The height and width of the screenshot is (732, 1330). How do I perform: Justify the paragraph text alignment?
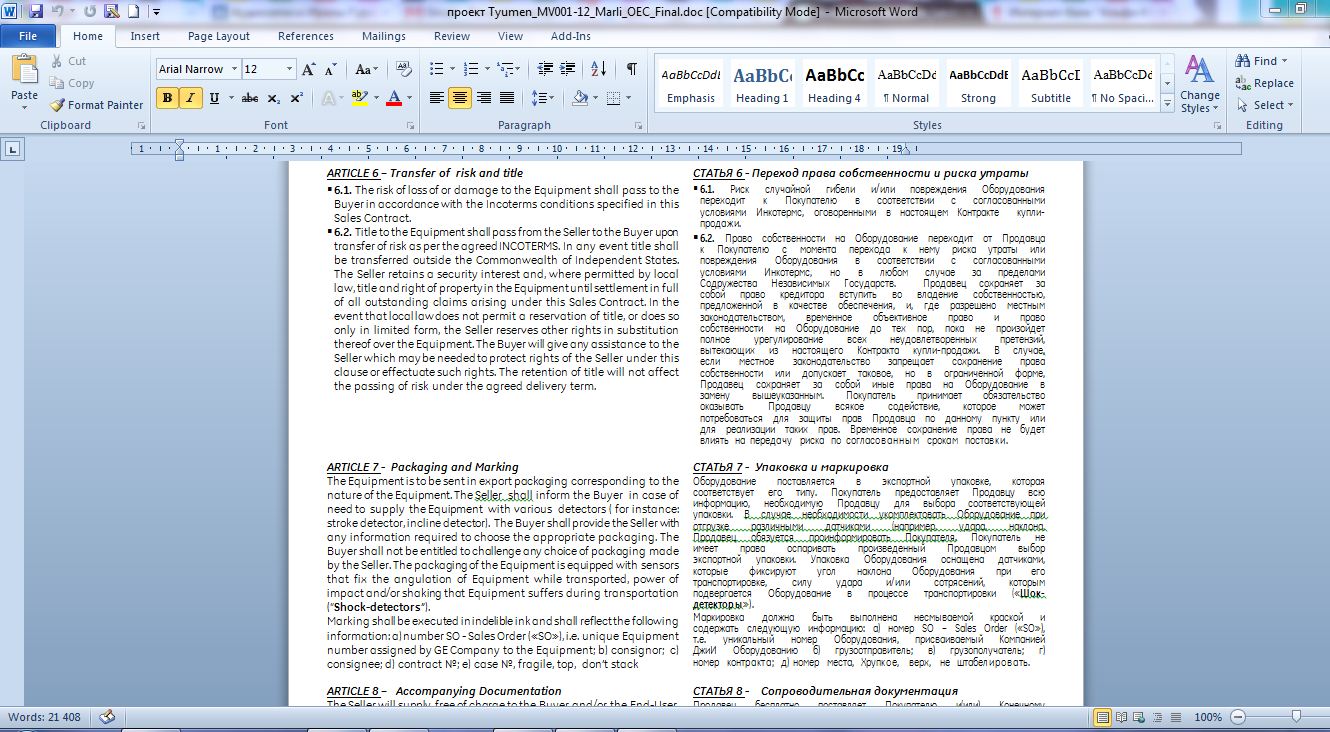(x=508, y=98)
